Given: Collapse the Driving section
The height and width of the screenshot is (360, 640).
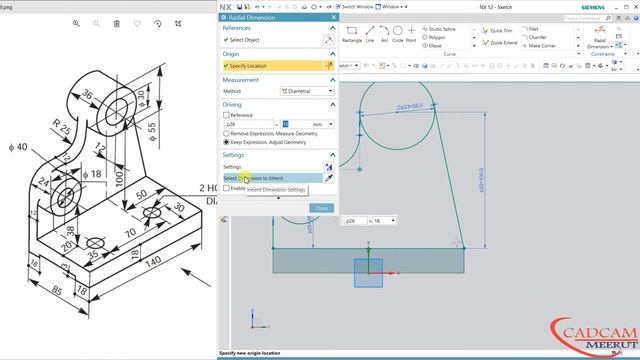Looking at the screenshot, I should (x=333, y=104).
